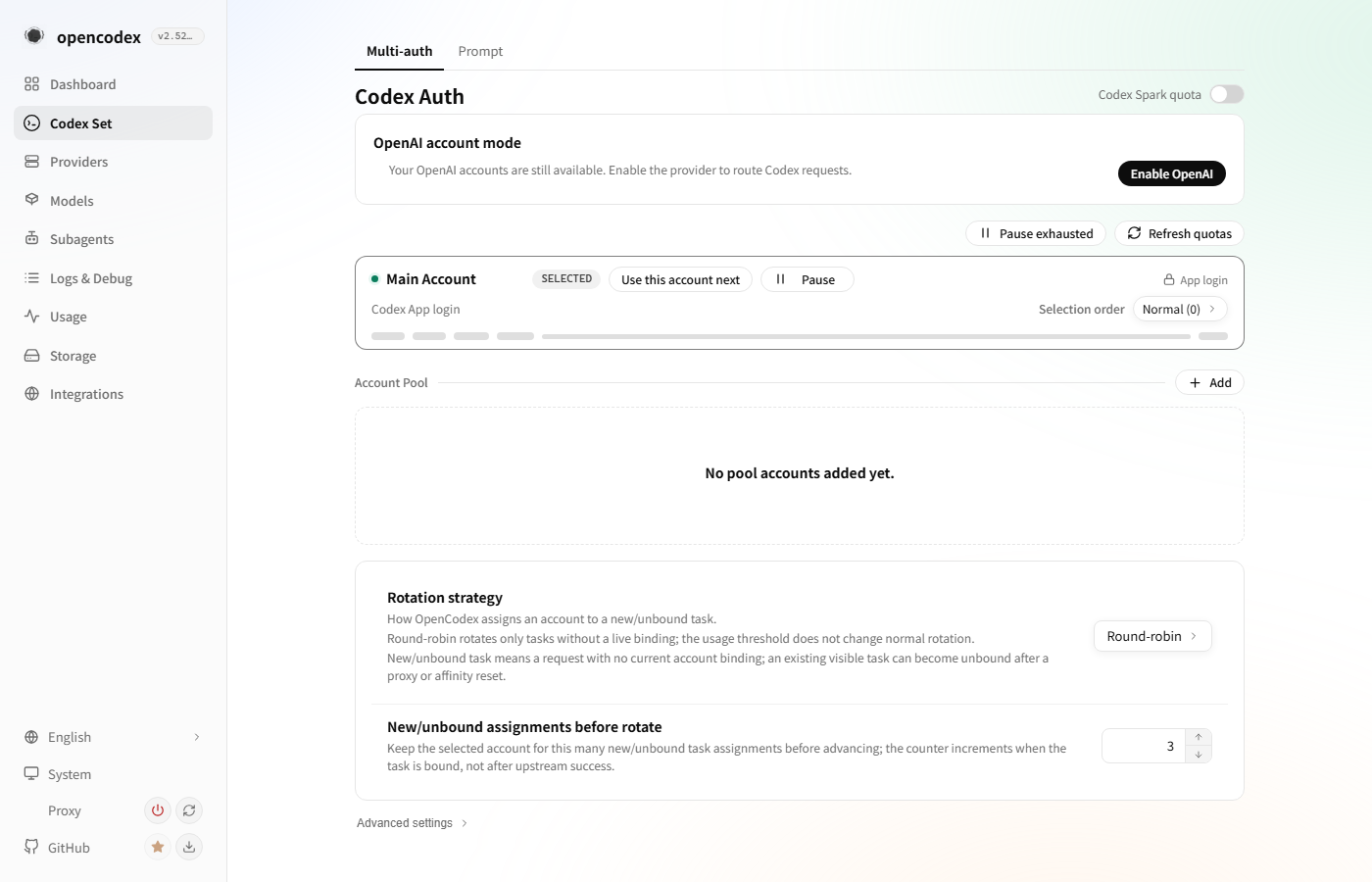Click the download icon beside GitHub
The image size is (1372, 882).
coord(189,847)
